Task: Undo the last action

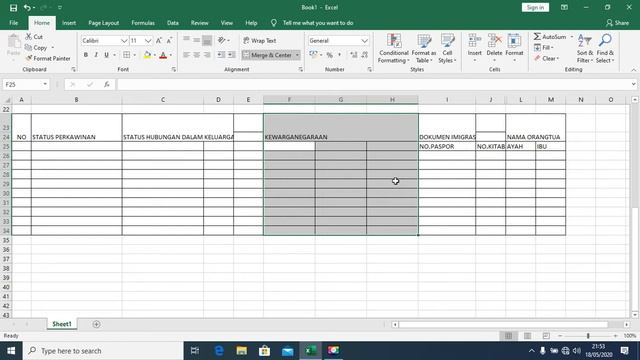Action: coord(27,8)
